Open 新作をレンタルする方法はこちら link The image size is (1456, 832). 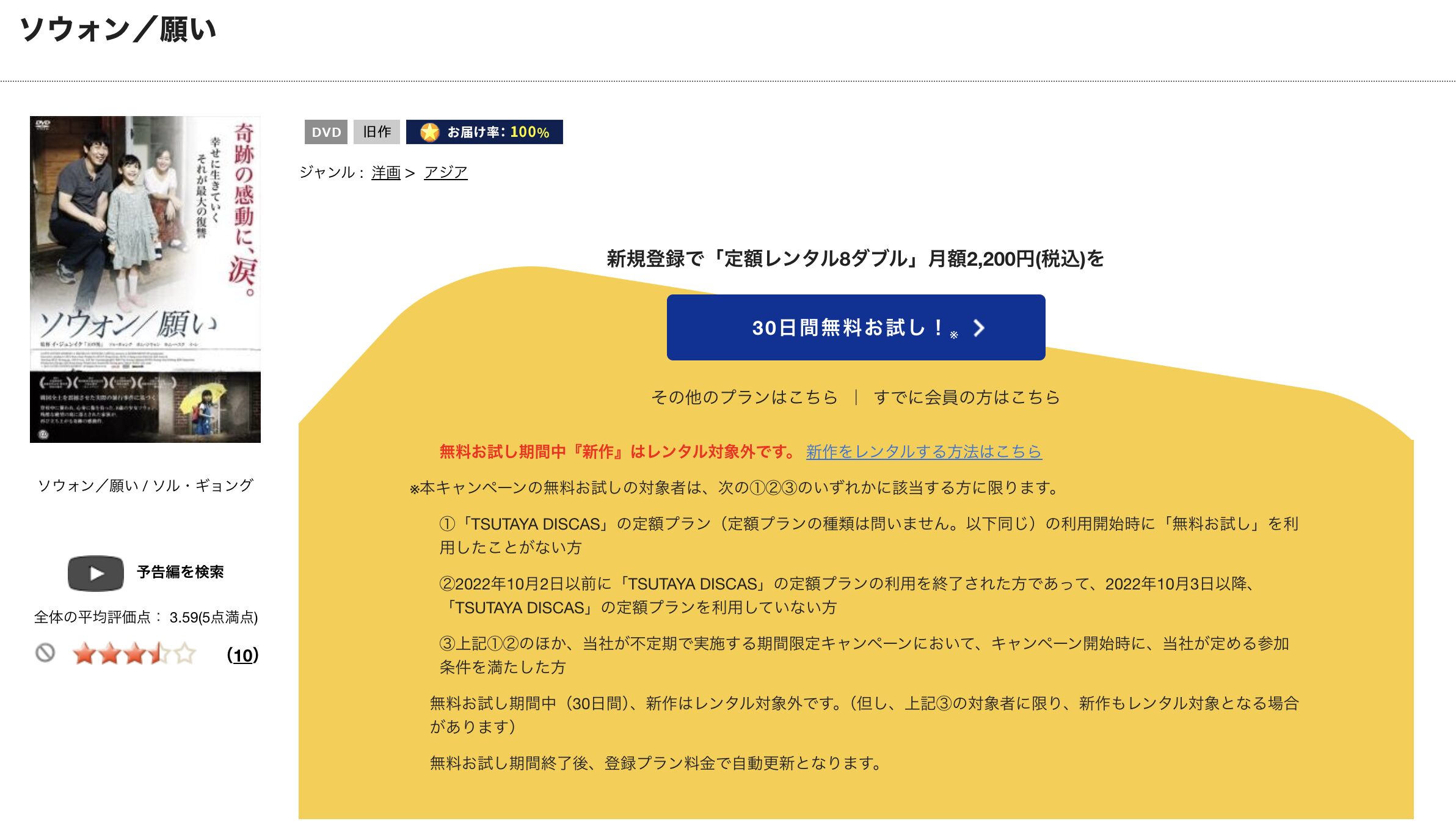[x=923, y=452]
